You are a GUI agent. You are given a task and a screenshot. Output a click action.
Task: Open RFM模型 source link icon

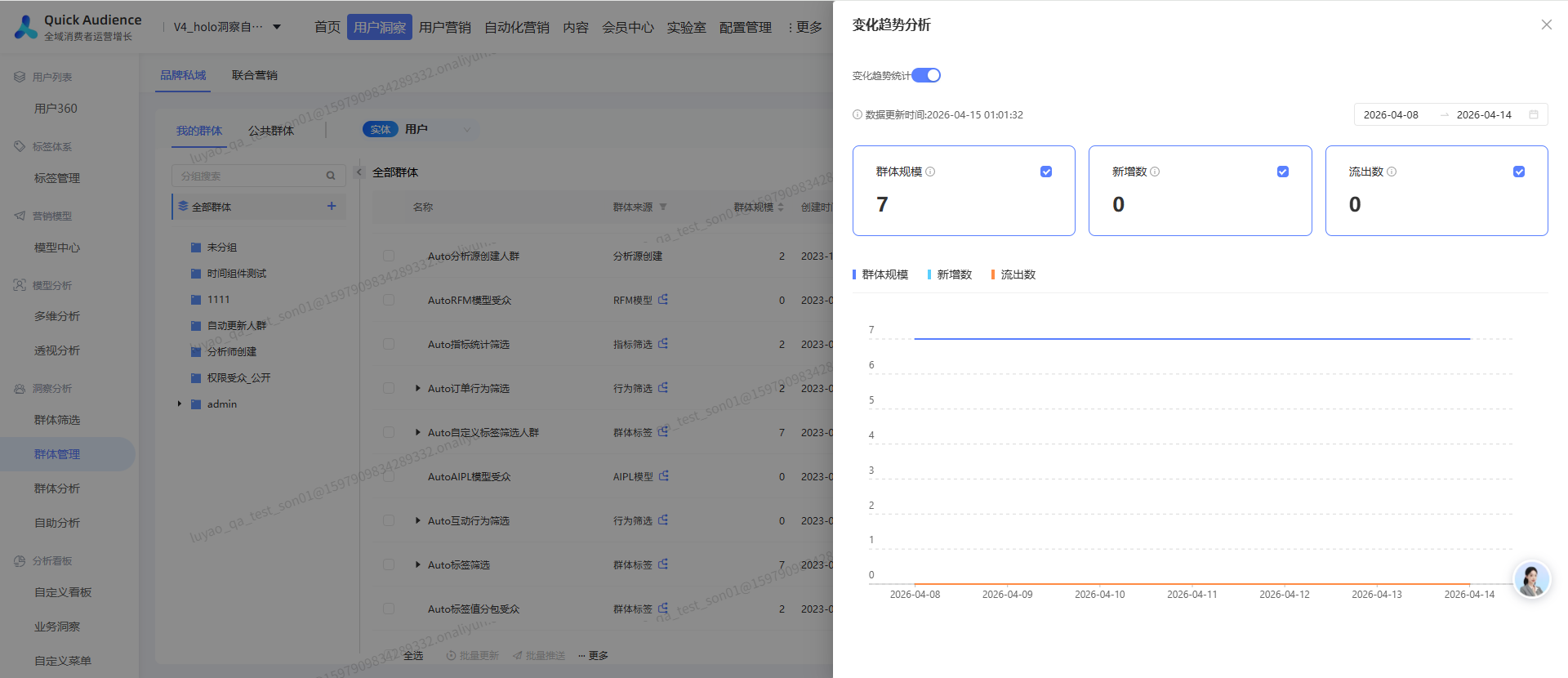pos(663,300)
